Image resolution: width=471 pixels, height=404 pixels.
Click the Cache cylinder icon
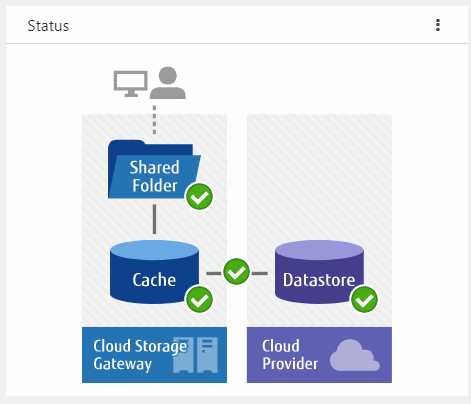pyautogui.click(x=154, y=272)
